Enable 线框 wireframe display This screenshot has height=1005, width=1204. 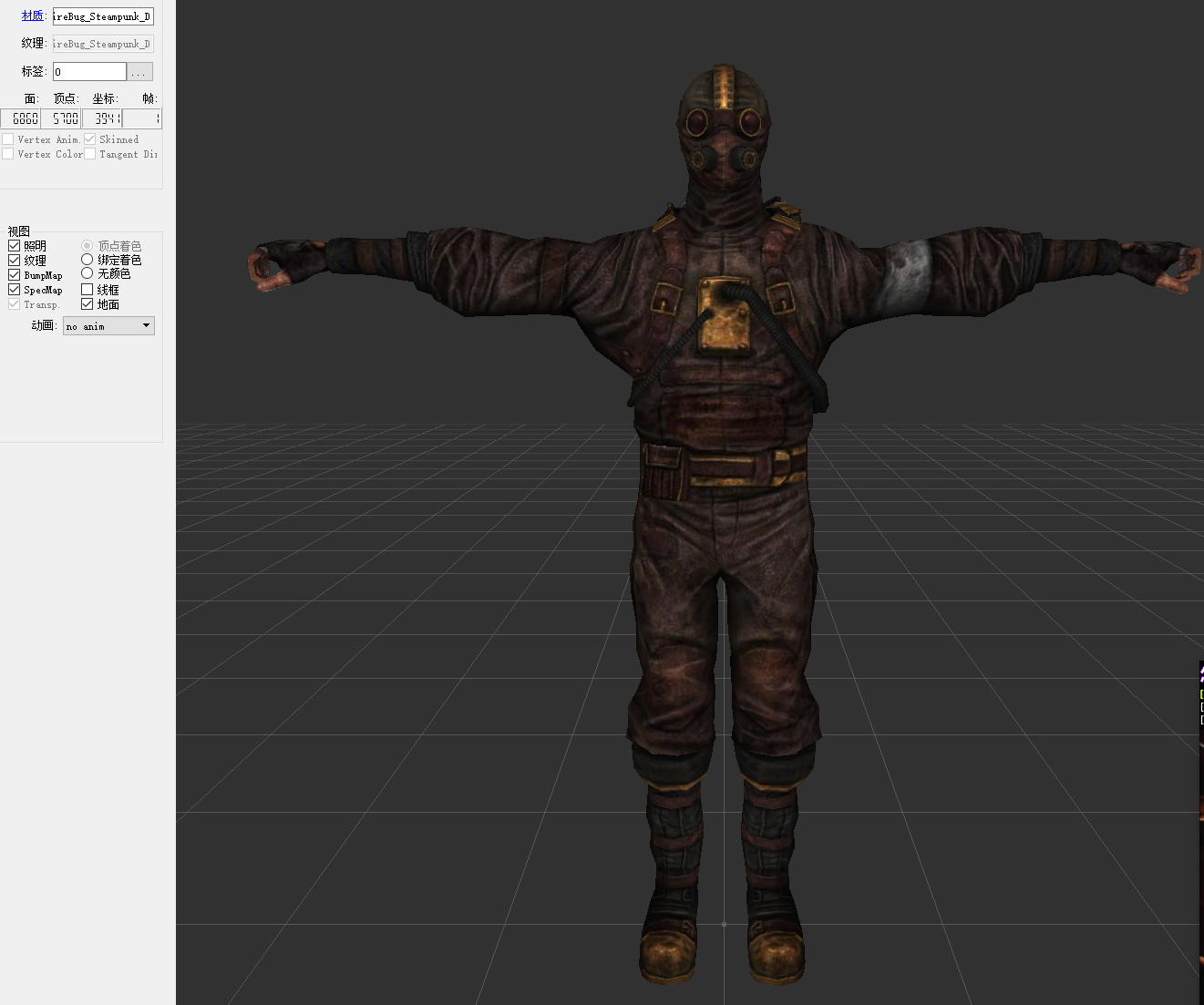tap(87, 290)
